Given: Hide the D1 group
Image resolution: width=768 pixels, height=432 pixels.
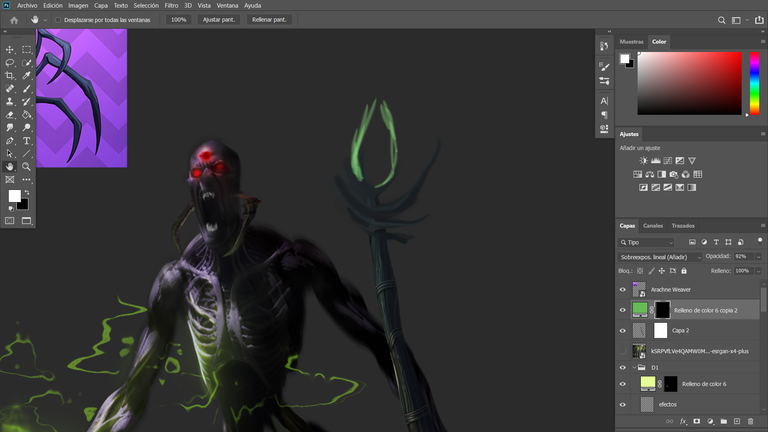Looking at the screenshot, I should 623,367.
